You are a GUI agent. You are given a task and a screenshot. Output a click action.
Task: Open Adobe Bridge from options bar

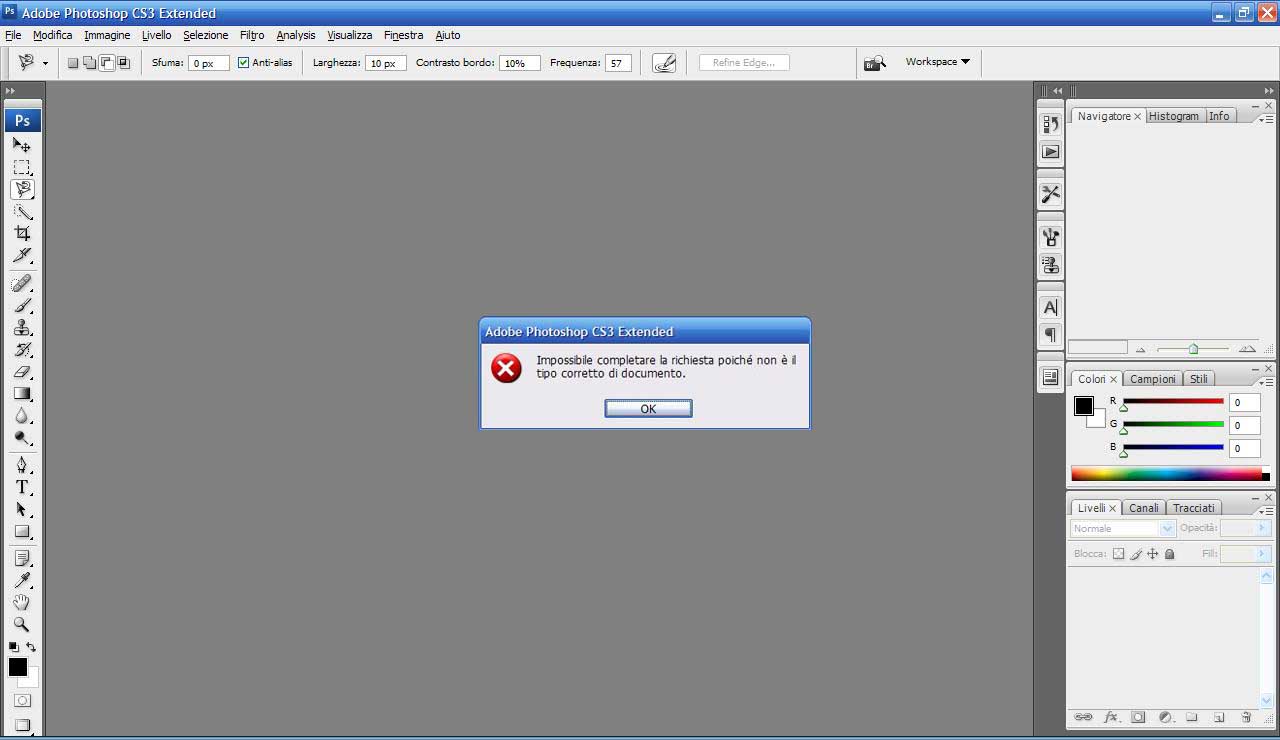pos(875,63)
